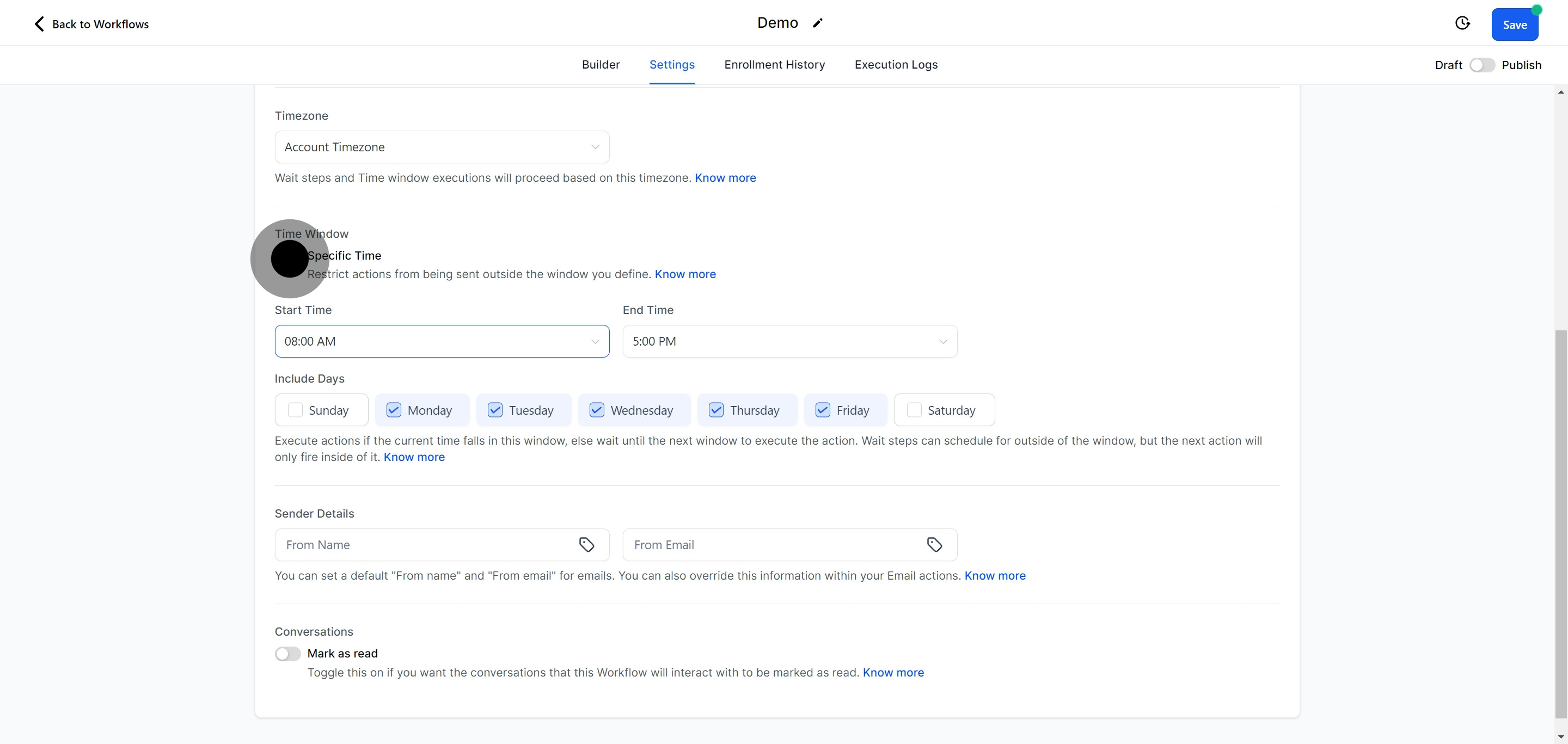
Task: Expand the Start Time dropdown
Action: (x=442, y=341)
